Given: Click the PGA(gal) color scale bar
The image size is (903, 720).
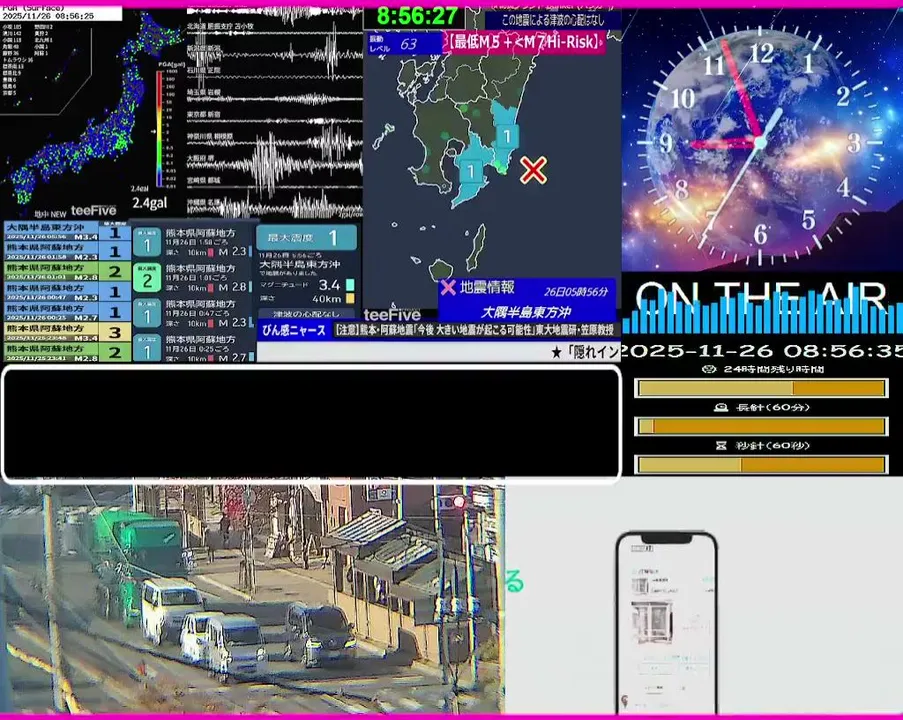Looking at the screenshot, I should (159, 129).
